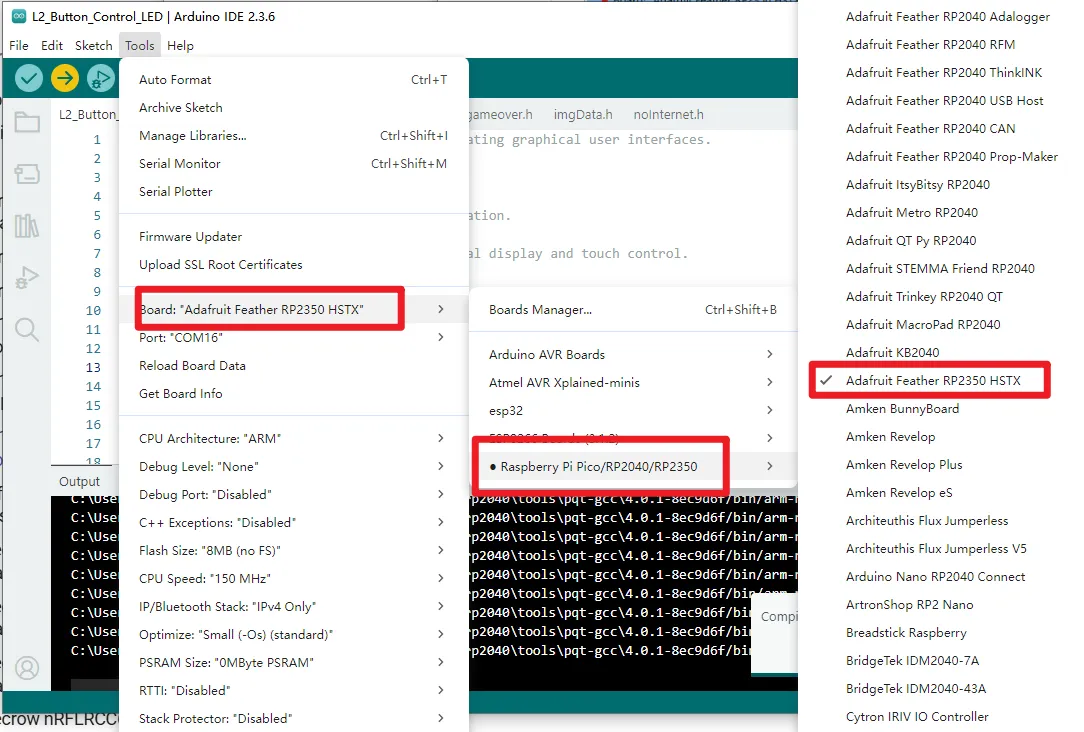This screenshot has height=732, width=1084.
Task: Open the Debug panel sidebar icon
Action: (27, 277)
